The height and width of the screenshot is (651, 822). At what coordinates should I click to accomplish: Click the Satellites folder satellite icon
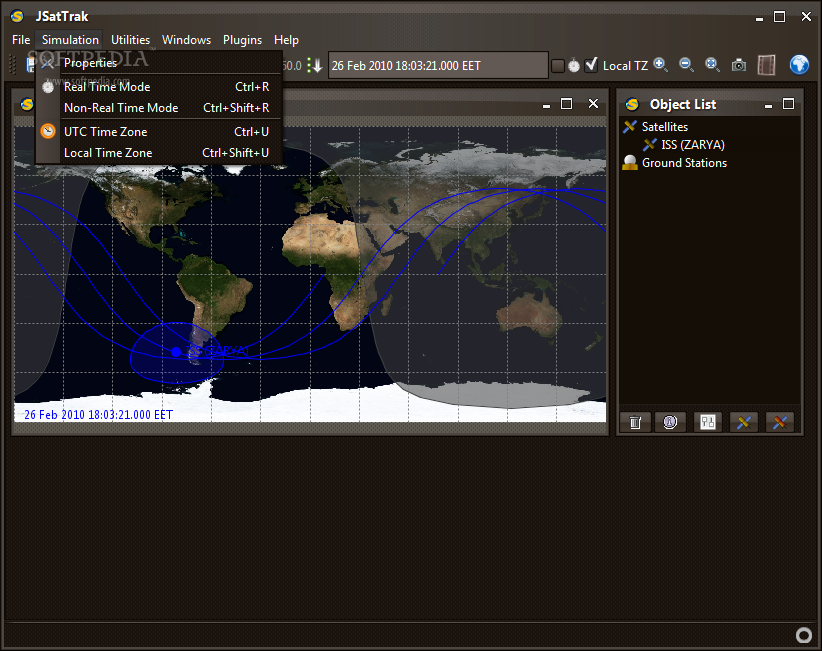pyautogui.click(x=630, y=126)
